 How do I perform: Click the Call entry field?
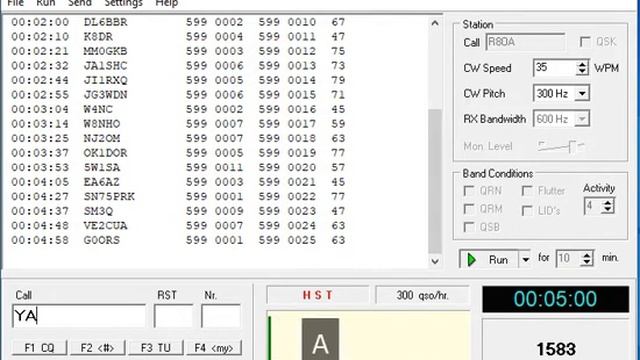coord(79,316)
